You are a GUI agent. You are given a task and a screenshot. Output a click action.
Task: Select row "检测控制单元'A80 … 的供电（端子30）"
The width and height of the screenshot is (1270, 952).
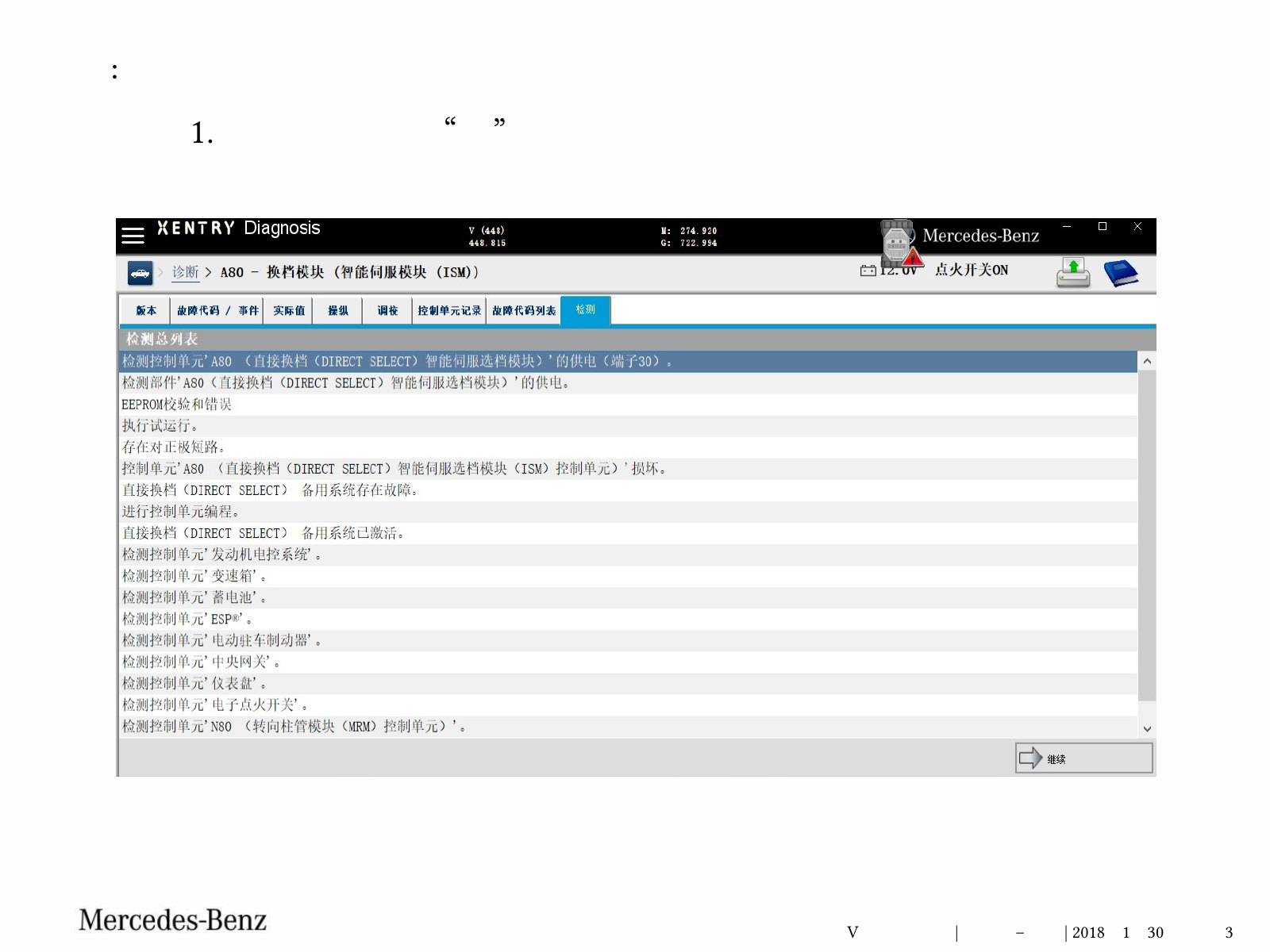[x=628, y=362]
